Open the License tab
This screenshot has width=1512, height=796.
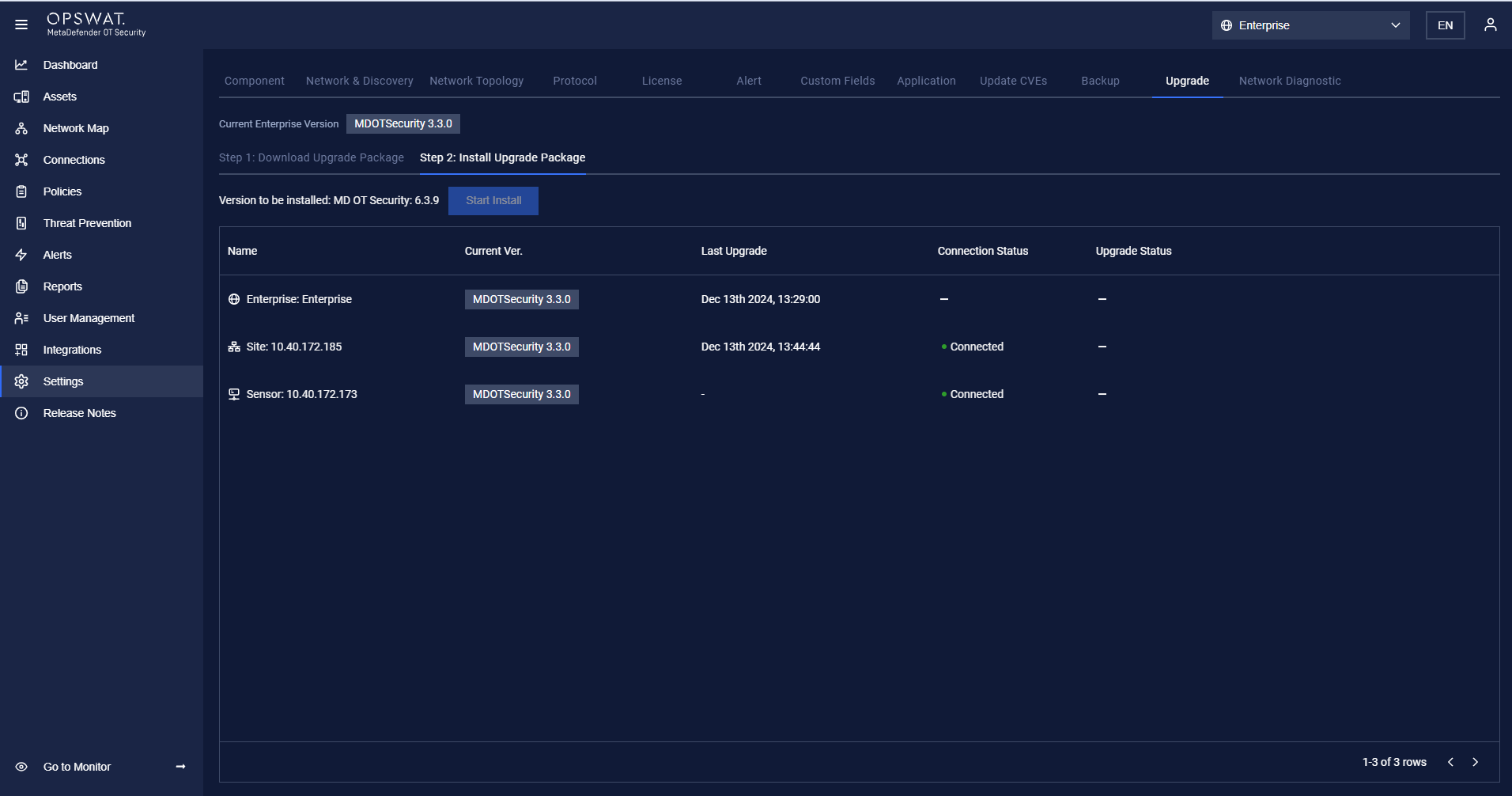pyautogui.click(x=662, y=81)
